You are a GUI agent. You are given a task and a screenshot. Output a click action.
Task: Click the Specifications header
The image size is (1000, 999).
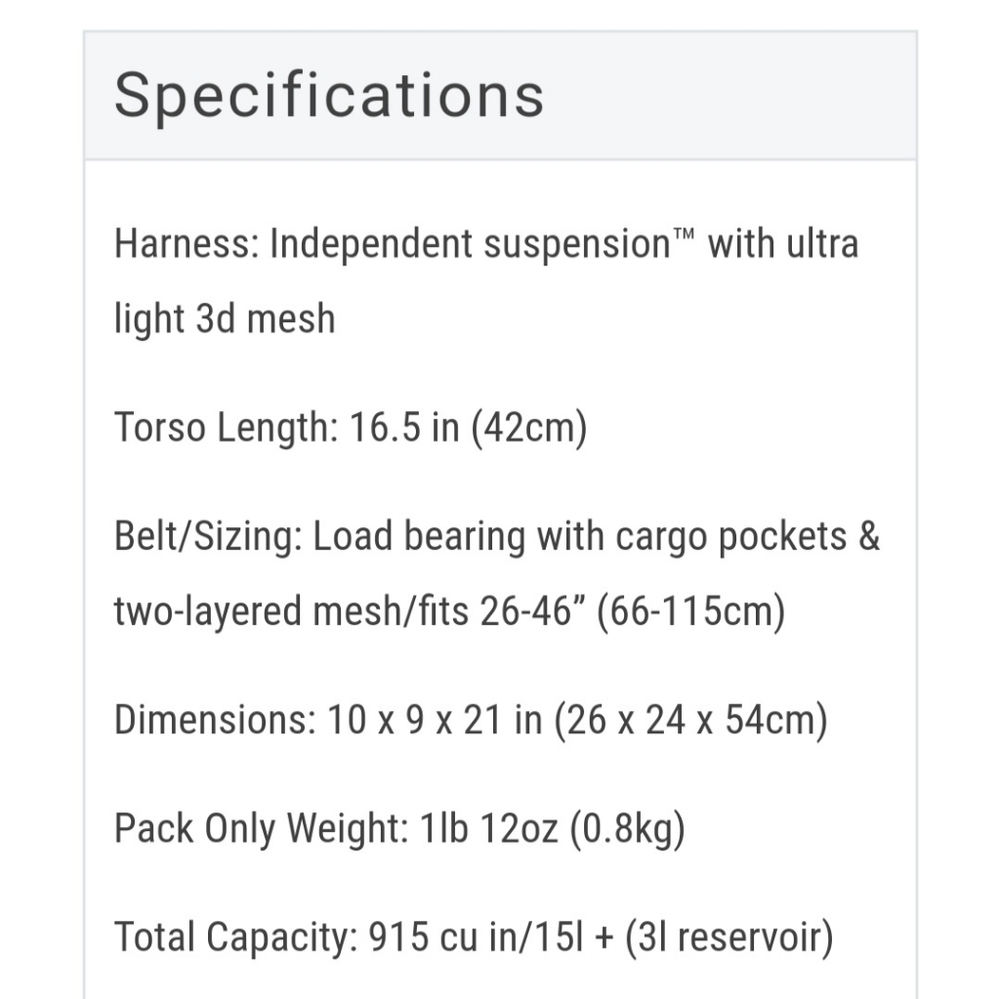(x=329, y=95)
